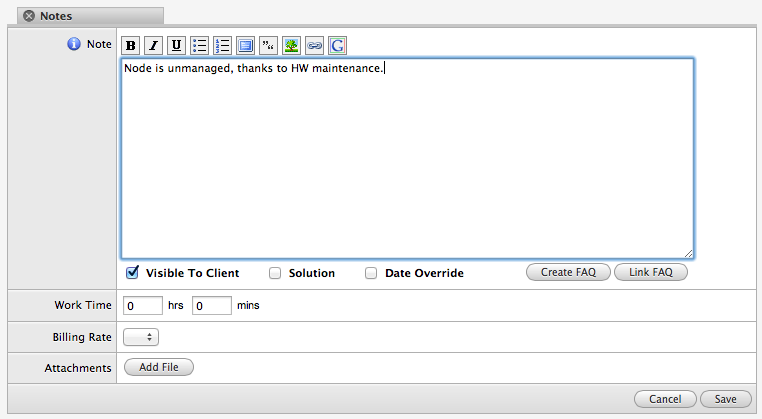Click the Create FAQ button
The width and height of the screenshot is (762, 419).
[x=568, y=272]
